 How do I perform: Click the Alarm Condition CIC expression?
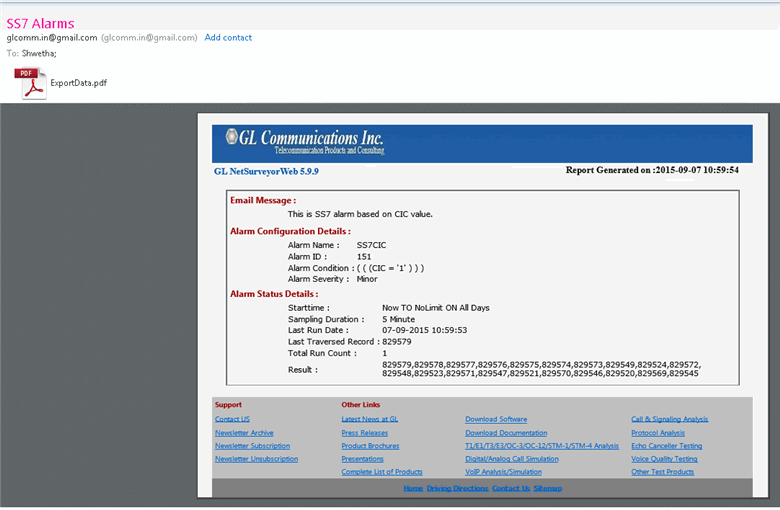390,268
